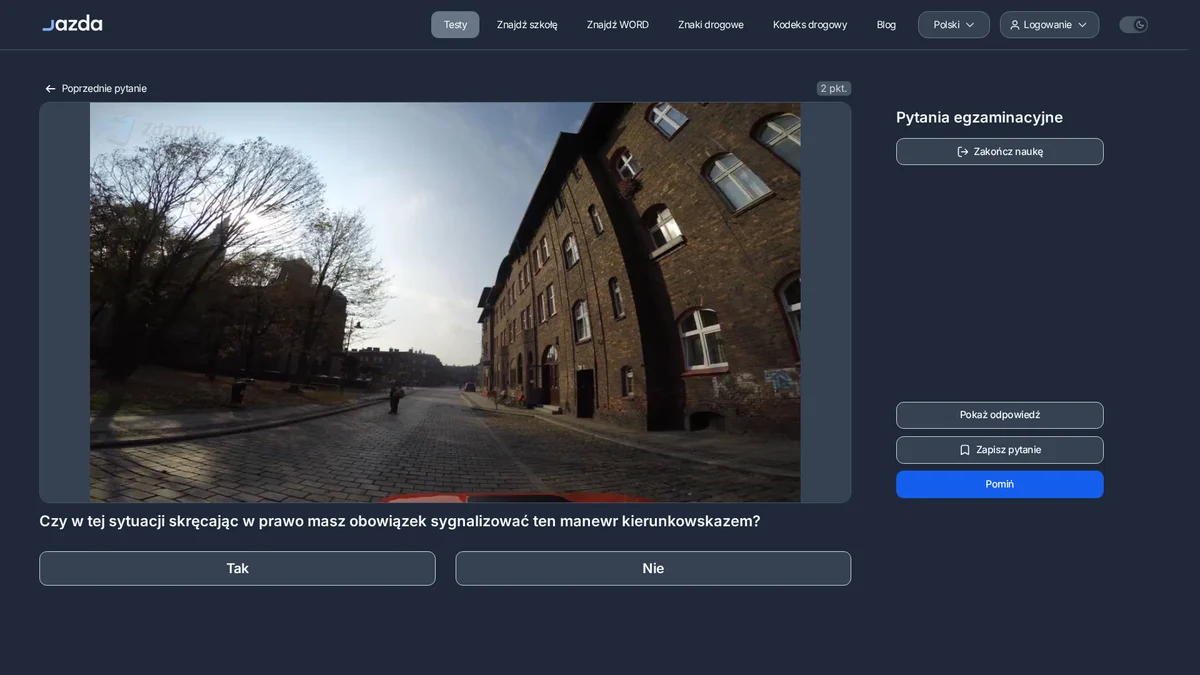Click the Jazda logo
1200x675 pixels.
[72, 24]
